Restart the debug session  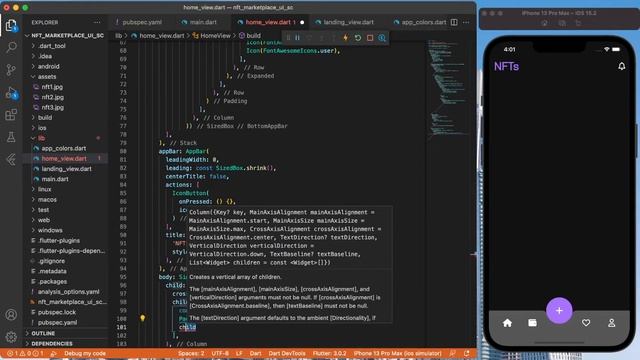[x=358, y=38]
